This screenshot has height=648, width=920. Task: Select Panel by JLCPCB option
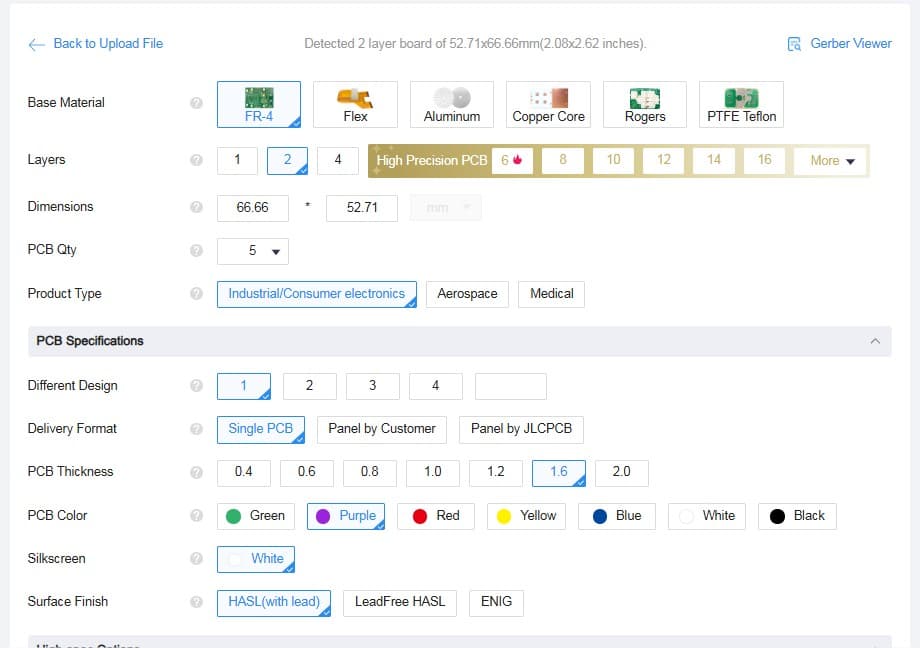[x=521, y=429]
